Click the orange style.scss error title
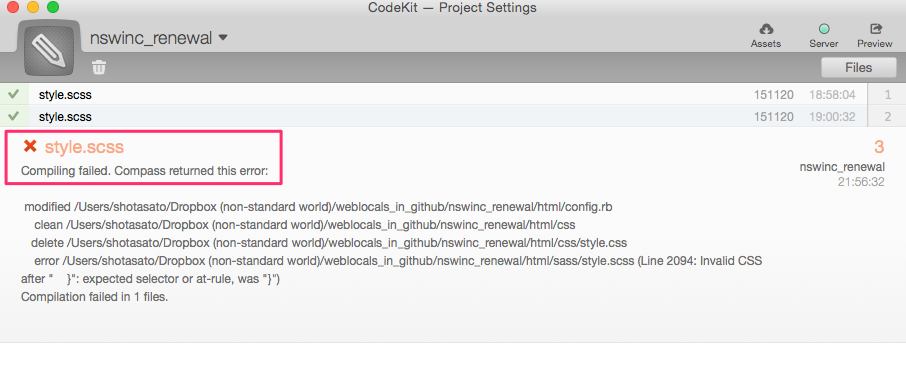The image size is (906, 388). click(x=84, y=147)
